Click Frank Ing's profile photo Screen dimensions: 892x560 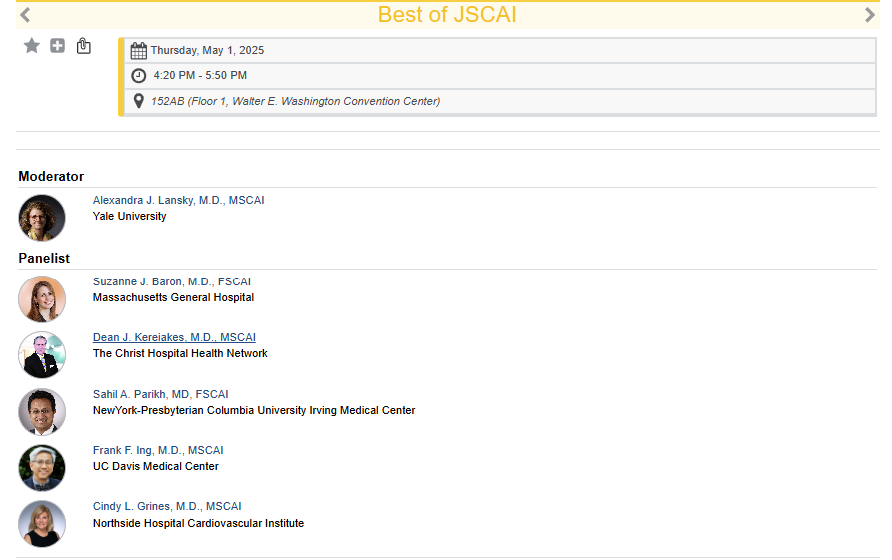point(42,468)
